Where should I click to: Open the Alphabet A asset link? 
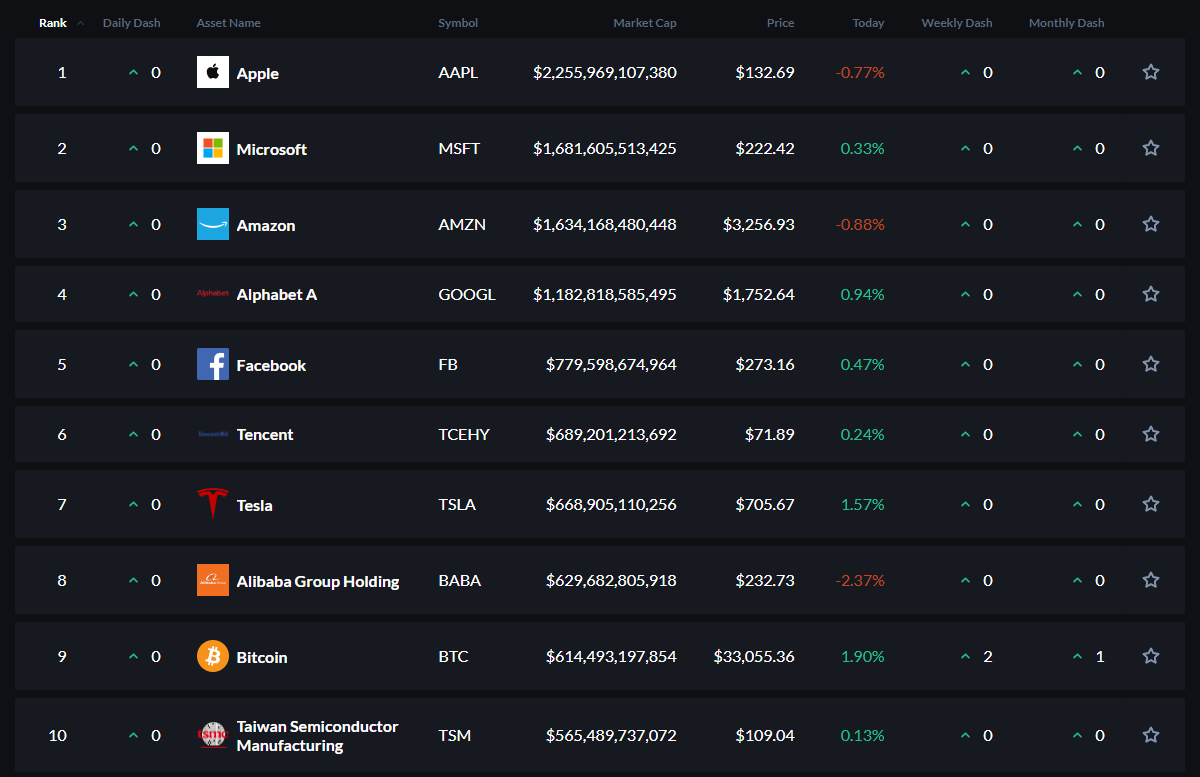pos(277,295)
